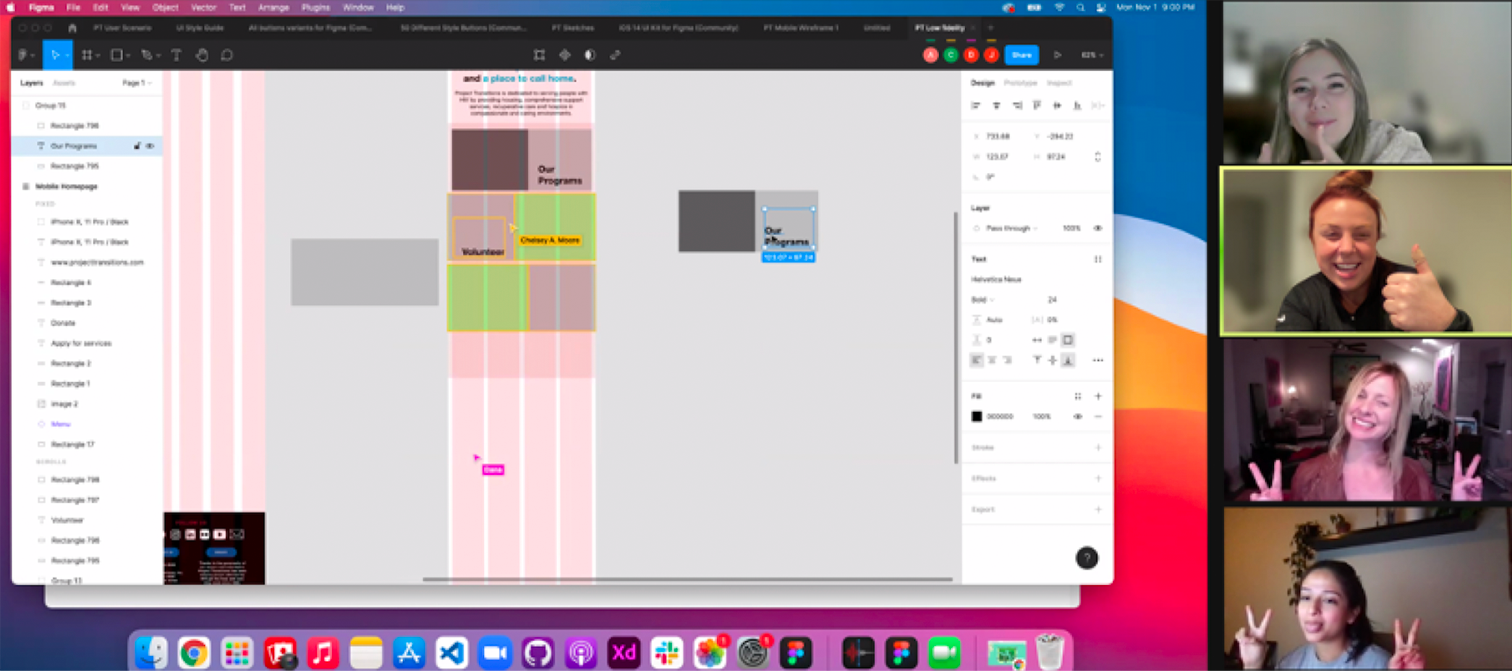Select the Move tool in Figma toolbar
This screenshot has height=671, width=1512.
coord(55,55)
